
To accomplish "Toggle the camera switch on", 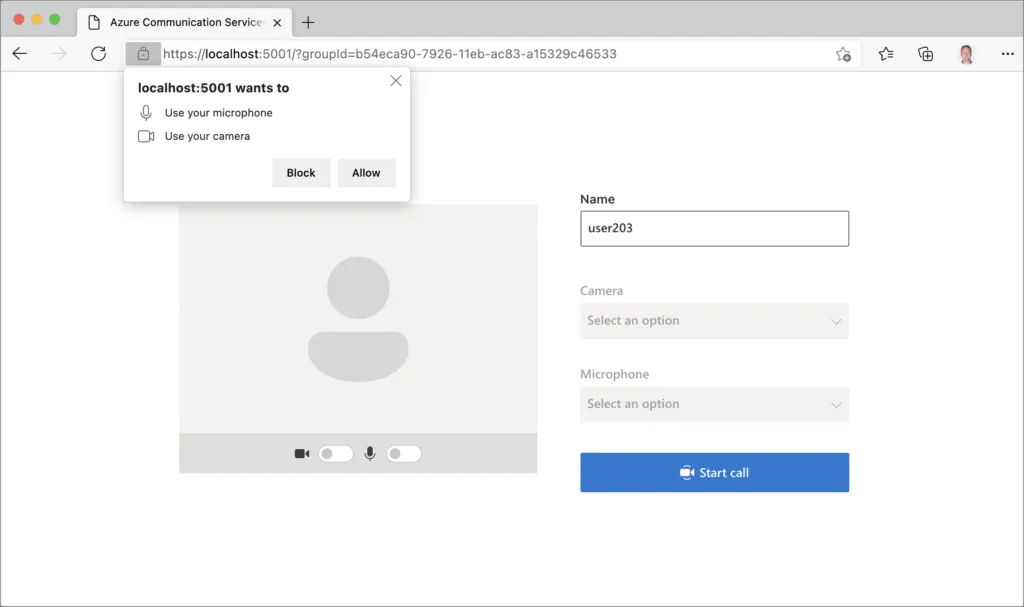I will coord(335,454).
